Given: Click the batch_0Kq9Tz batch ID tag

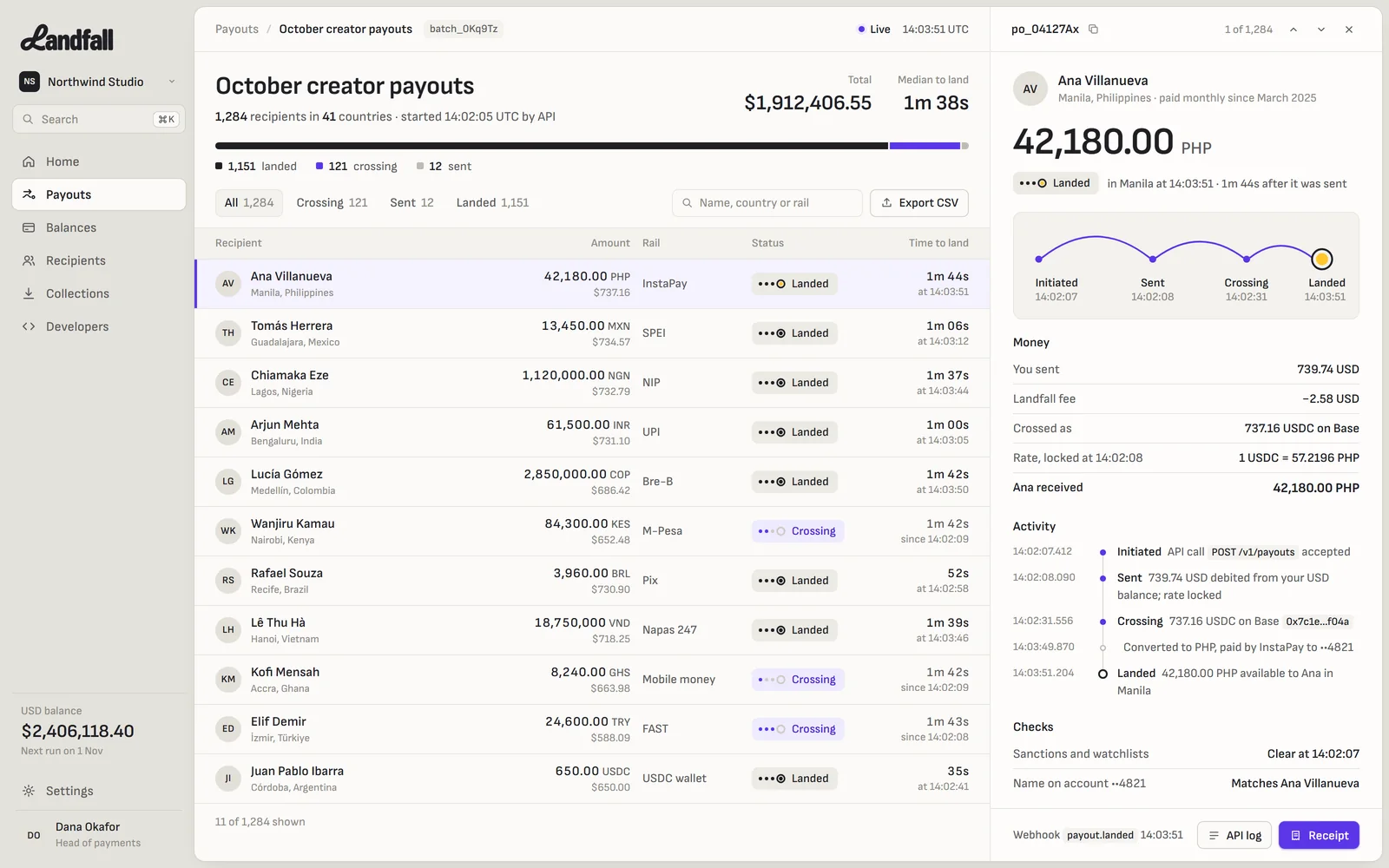Looking at the screenshot, I should (464, 29).
